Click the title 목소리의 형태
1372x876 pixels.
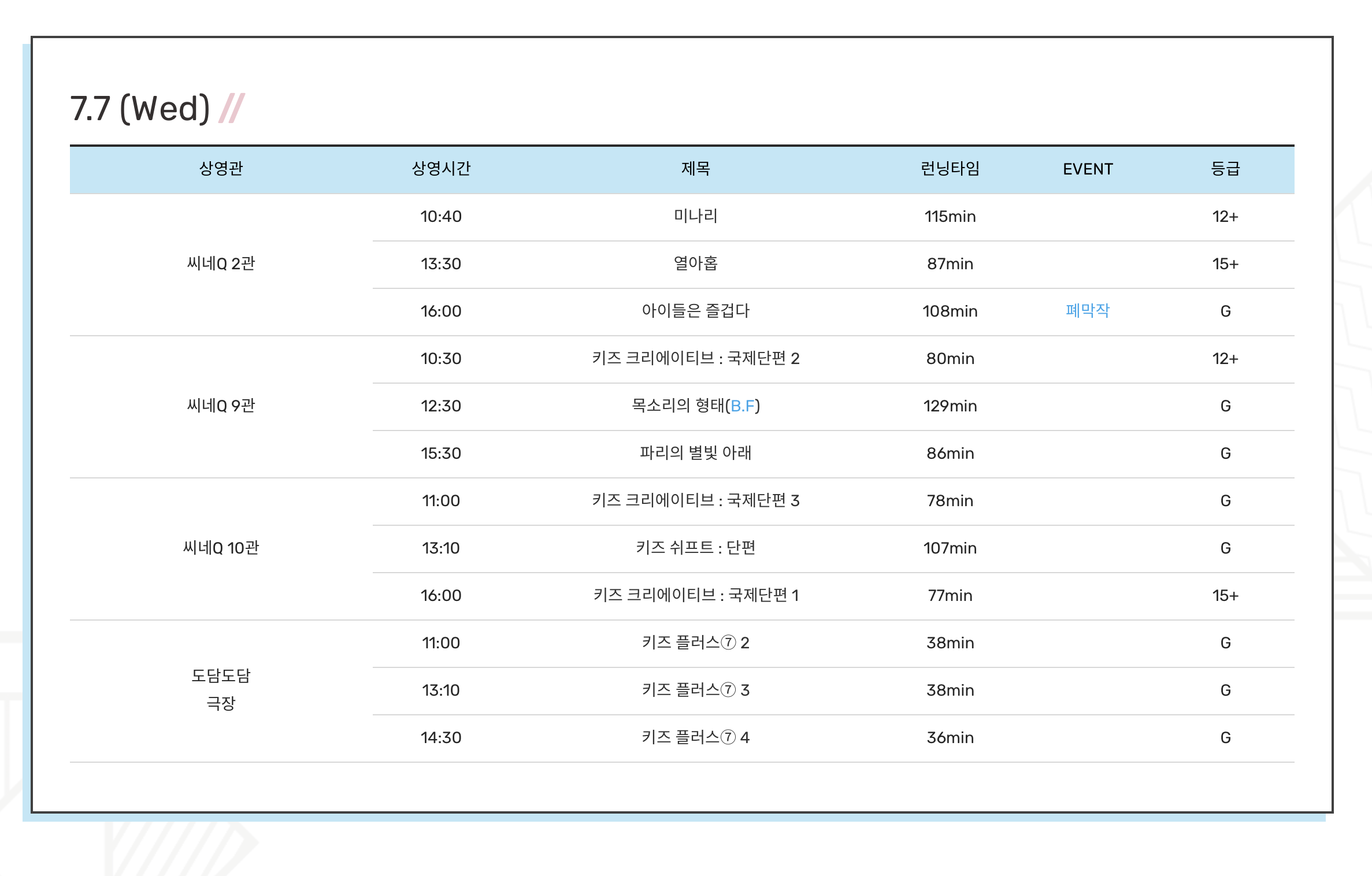(678, 406)
